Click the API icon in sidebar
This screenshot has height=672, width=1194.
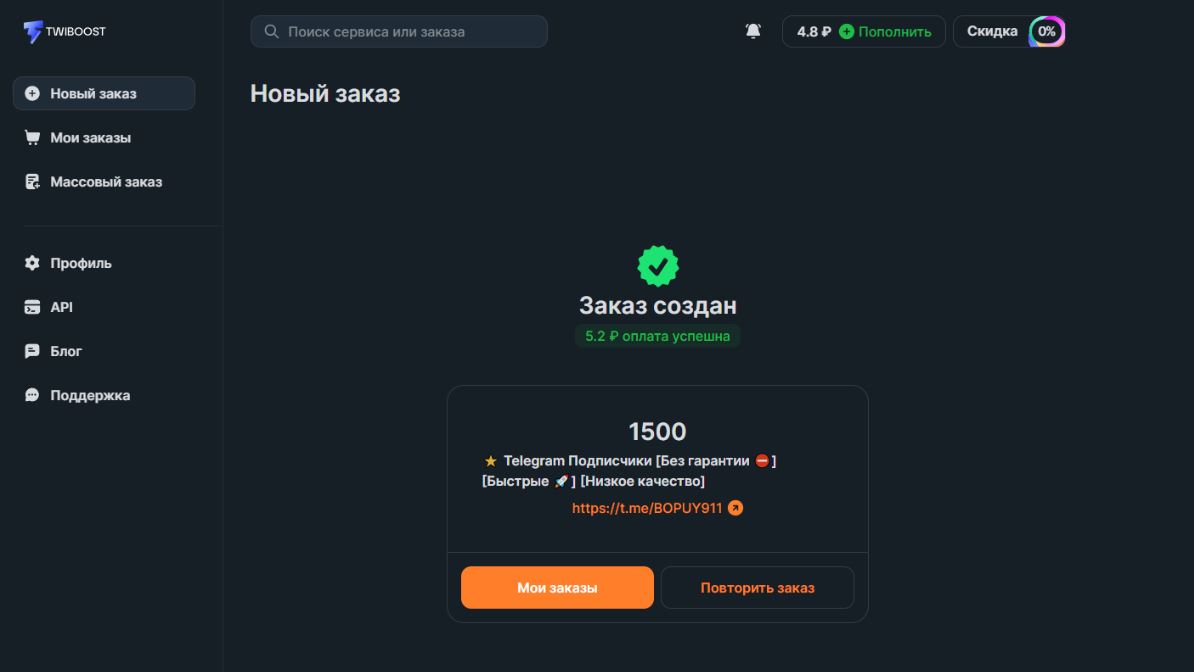[32, 307]
